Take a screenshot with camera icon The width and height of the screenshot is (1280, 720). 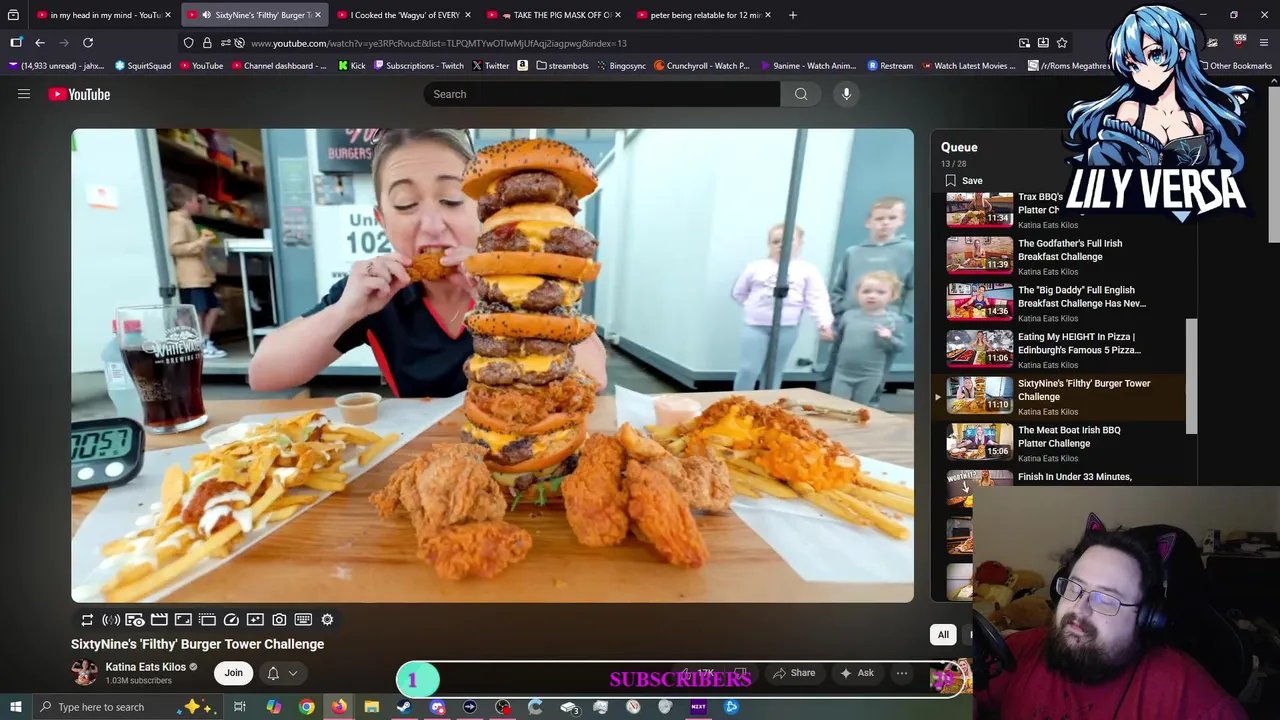click(279, 620)
